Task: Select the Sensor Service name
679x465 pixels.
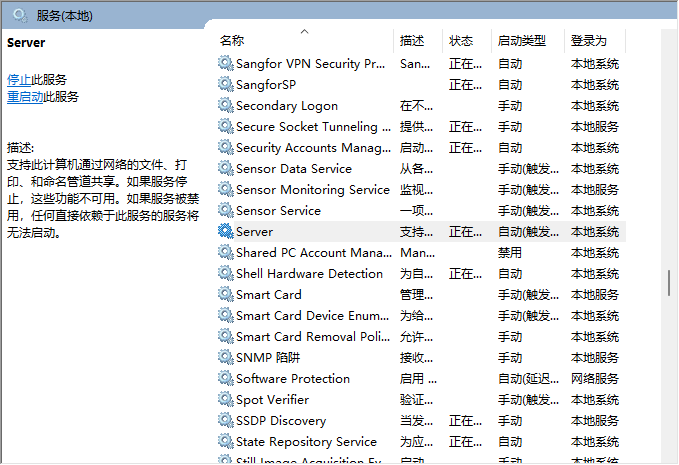Action: (278, 211)
